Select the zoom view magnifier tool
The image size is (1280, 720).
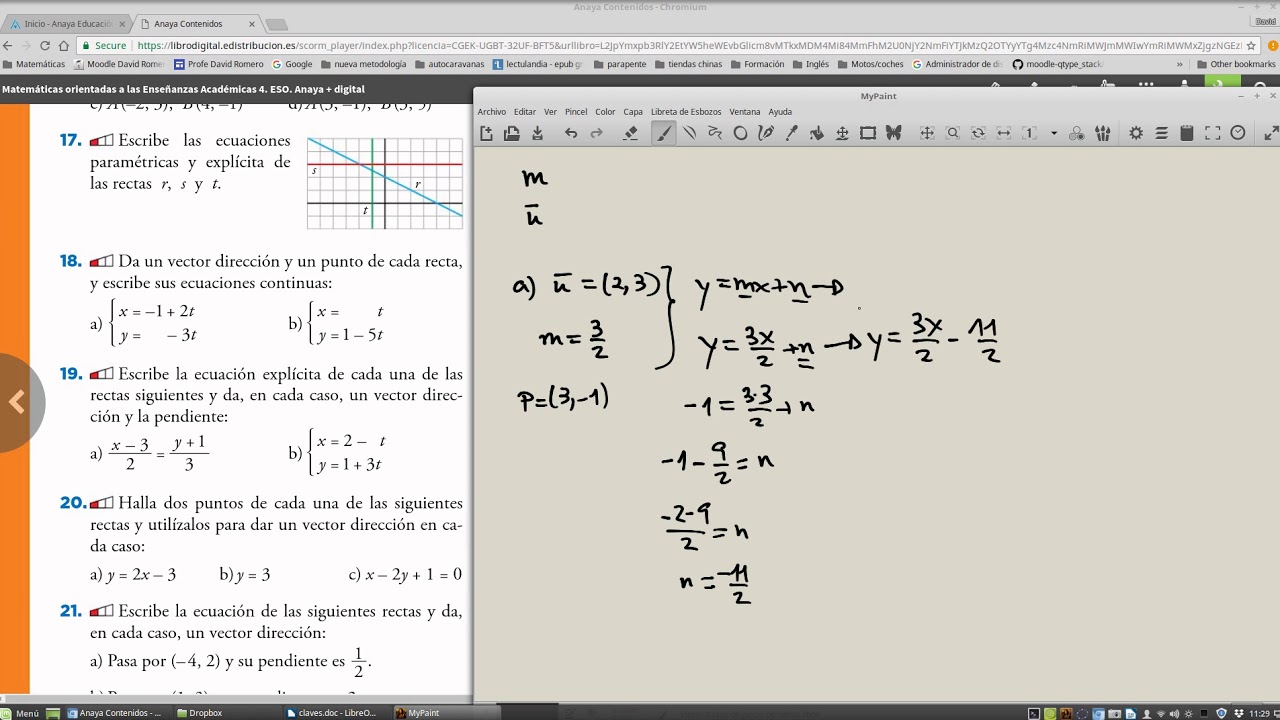[953, 133]
